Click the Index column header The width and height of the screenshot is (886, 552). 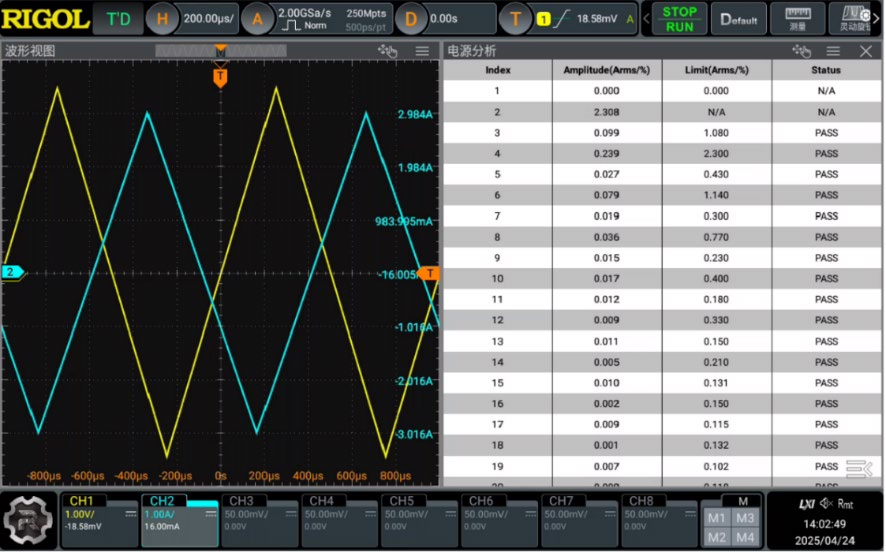coord(498,70)
